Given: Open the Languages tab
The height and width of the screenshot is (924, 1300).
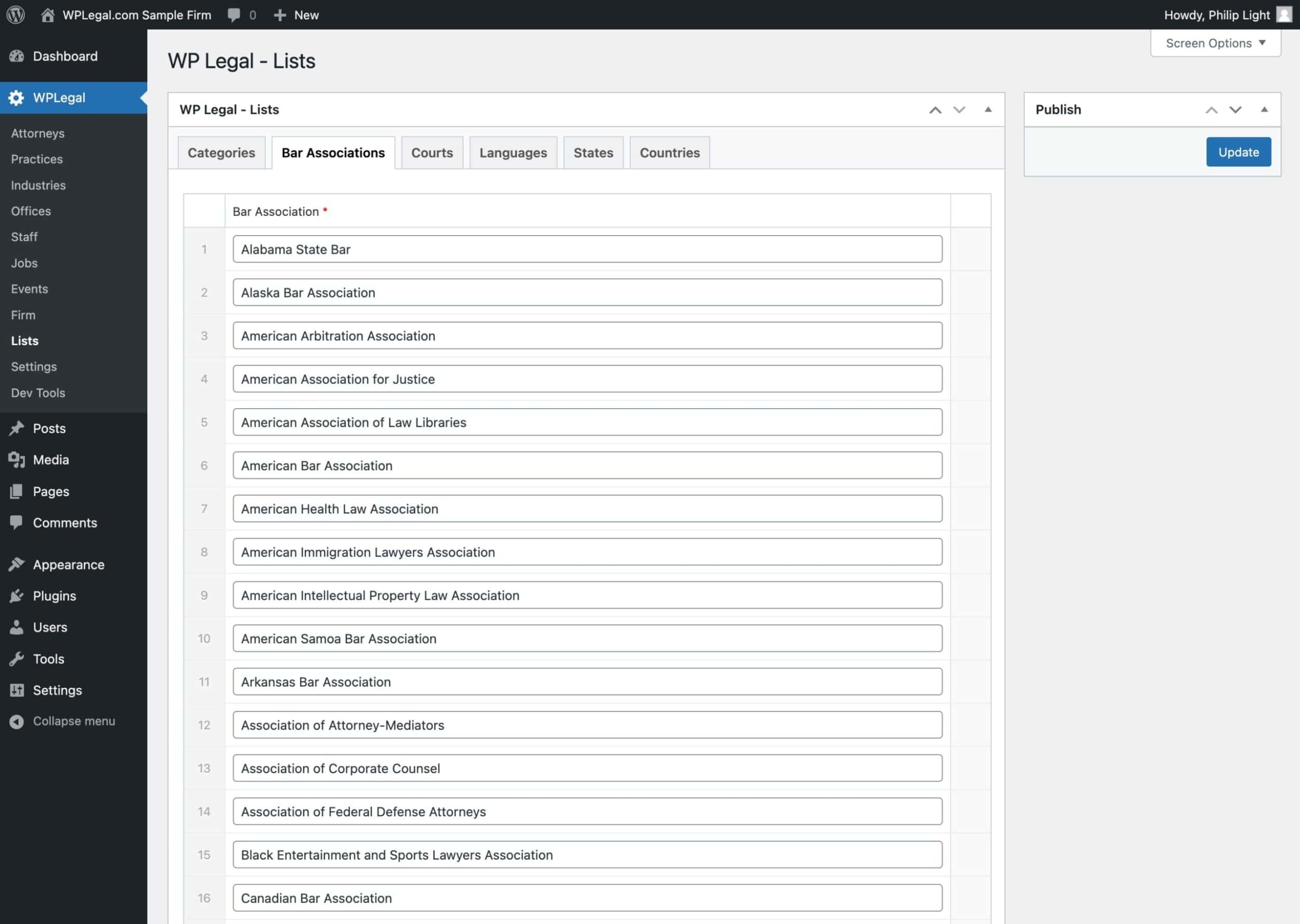Looking at the screenshot, I should (x=513, y=152).
